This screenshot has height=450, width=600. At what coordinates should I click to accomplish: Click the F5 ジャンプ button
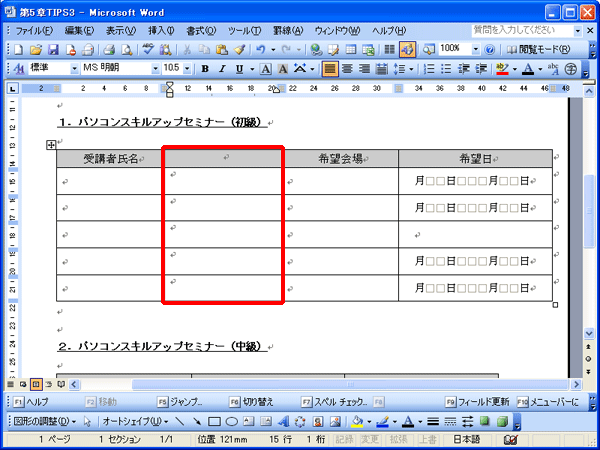(x=181, y=402)
